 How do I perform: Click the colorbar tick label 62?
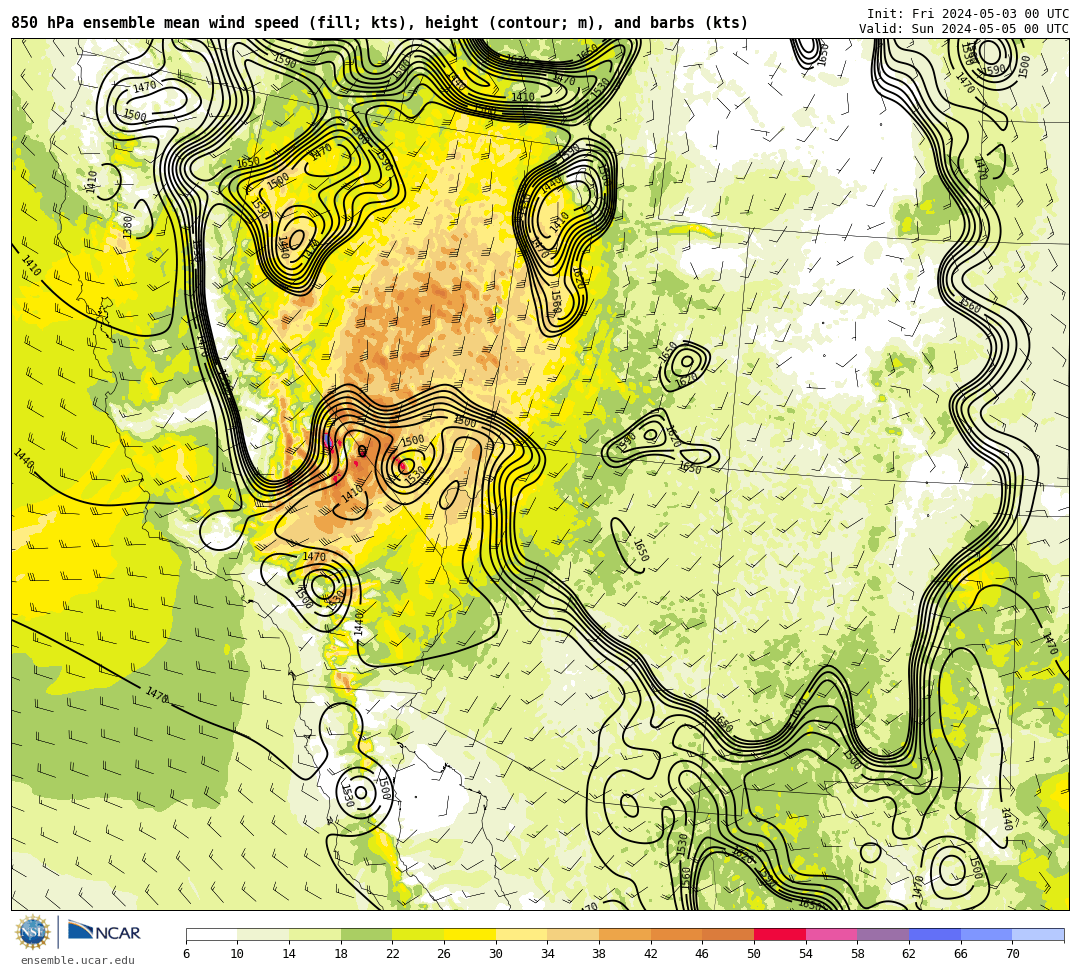(x=909, y=954)
